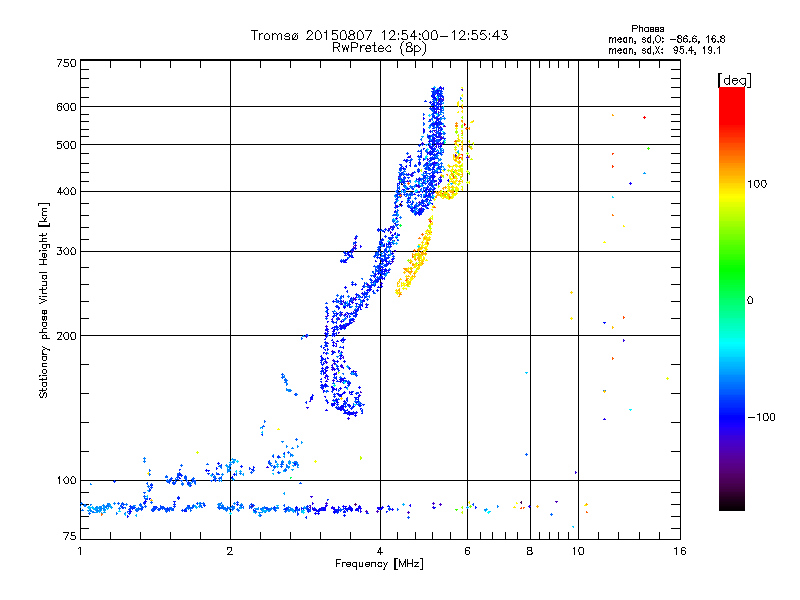Click the '100' height axis tick label

(66, 481)
